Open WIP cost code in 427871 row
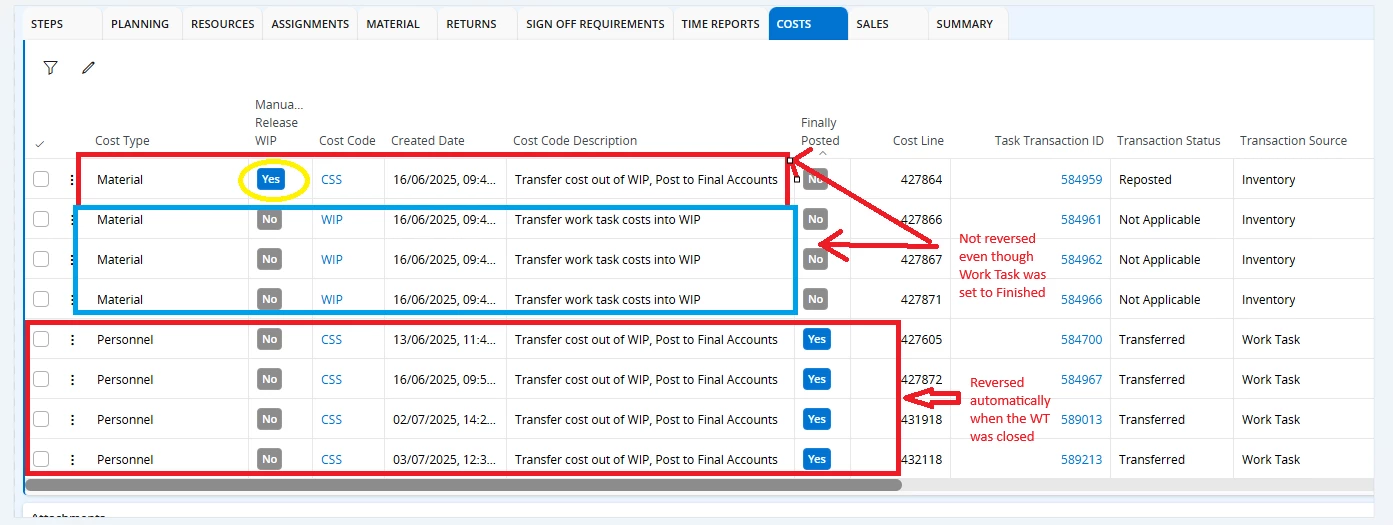 pyautogui.click(x=331, y=300)
